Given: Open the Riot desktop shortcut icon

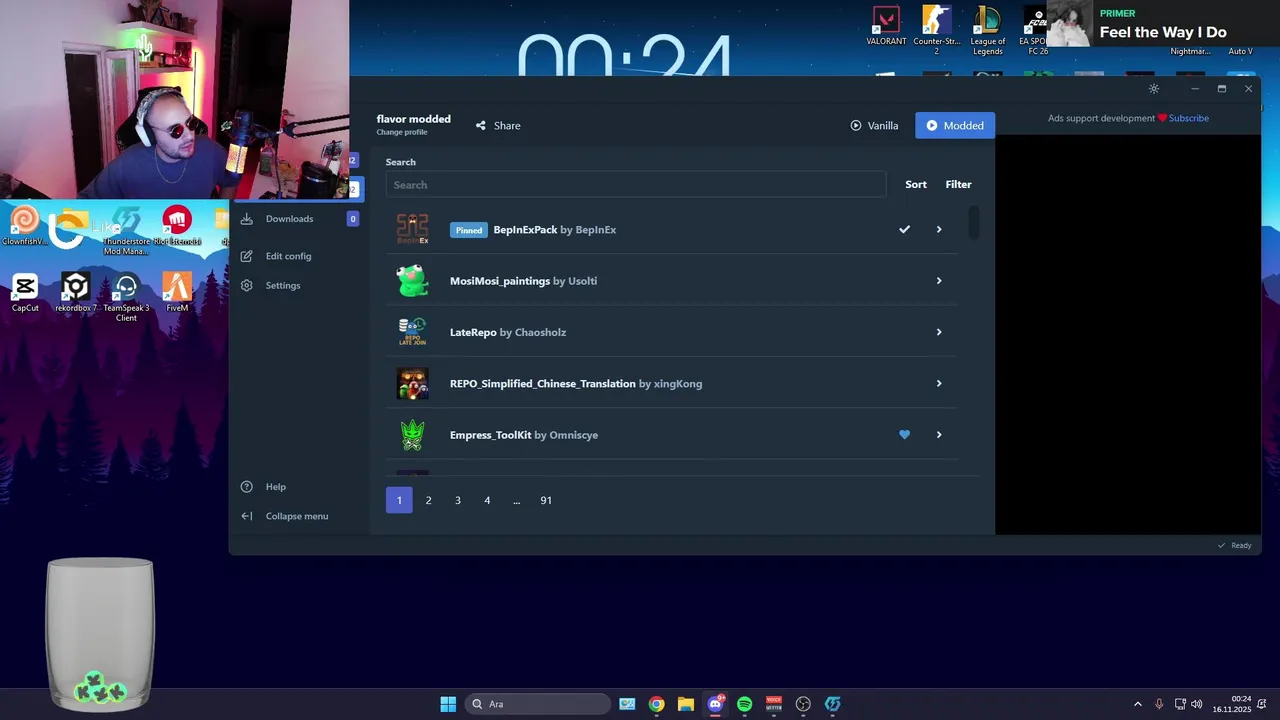Looking at the screenshot, I should coord(177,226).
